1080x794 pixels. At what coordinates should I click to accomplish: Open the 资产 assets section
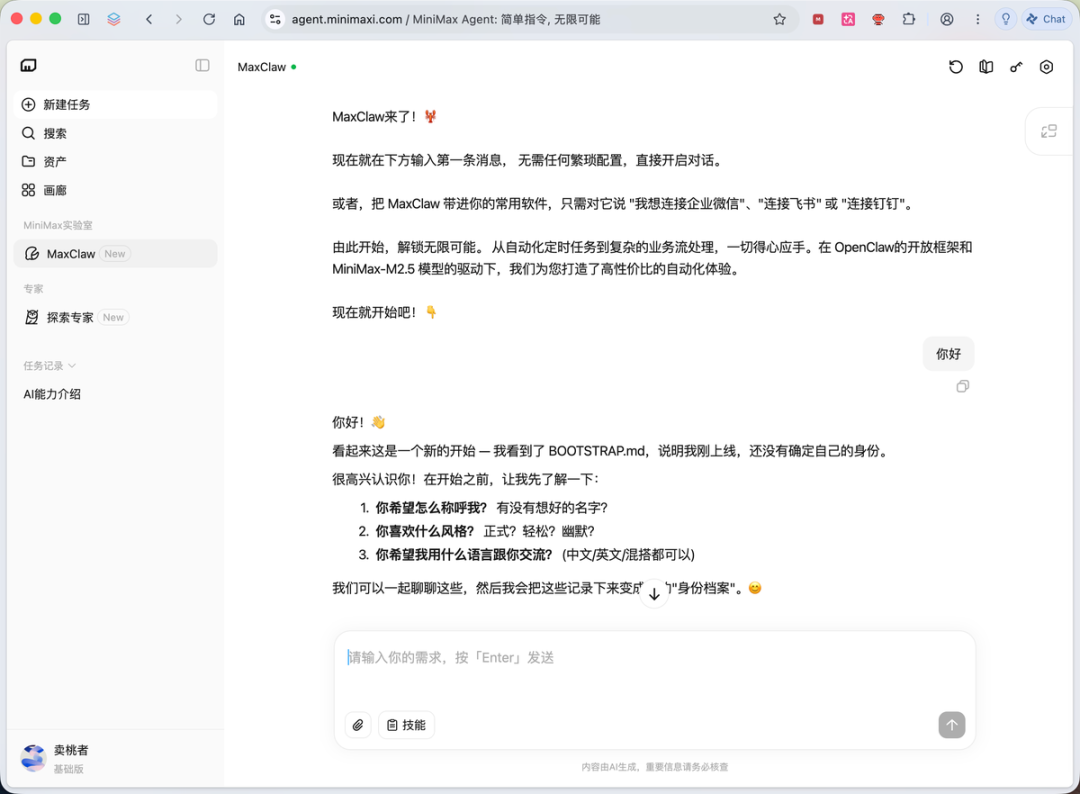(115, 162)
